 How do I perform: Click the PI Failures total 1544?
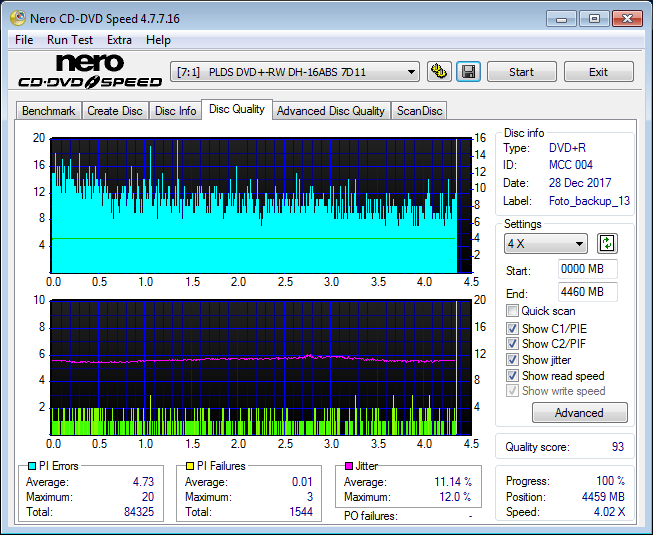(301, 512)
